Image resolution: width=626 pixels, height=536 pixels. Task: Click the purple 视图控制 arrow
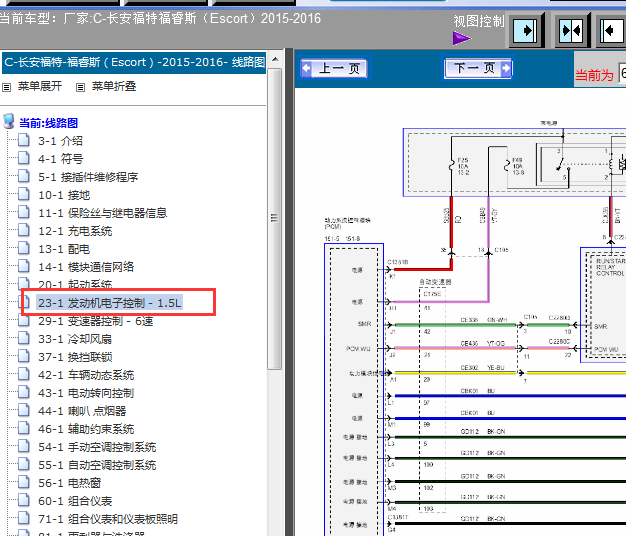[462, 38]
